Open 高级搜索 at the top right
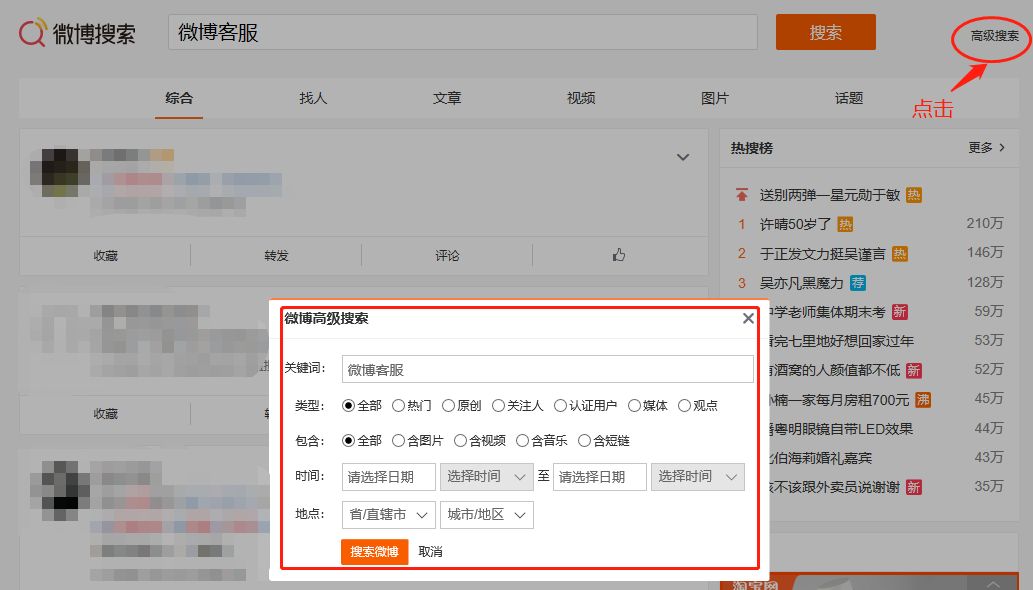Image resolution: width=1033 pixels, height=590 pixels. pyautogui.click(x=995, y=36)
